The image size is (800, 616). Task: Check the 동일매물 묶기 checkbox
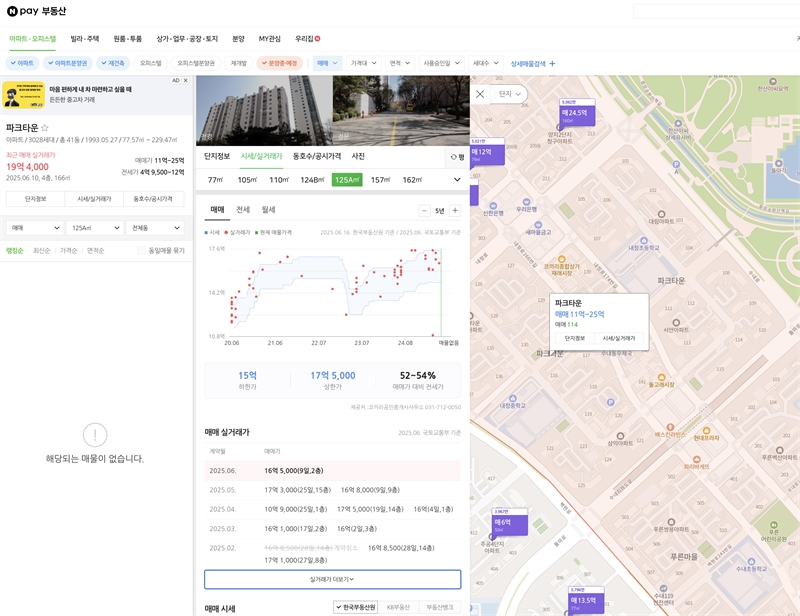tap(142, 251)
